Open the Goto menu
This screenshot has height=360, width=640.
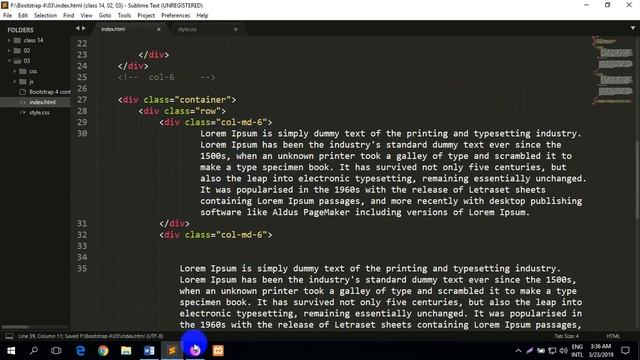105,16
